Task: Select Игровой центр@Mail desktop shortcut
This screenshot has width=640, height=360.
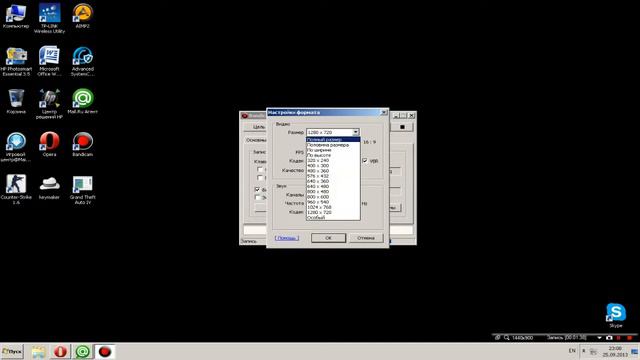Action: click(16, 147)
